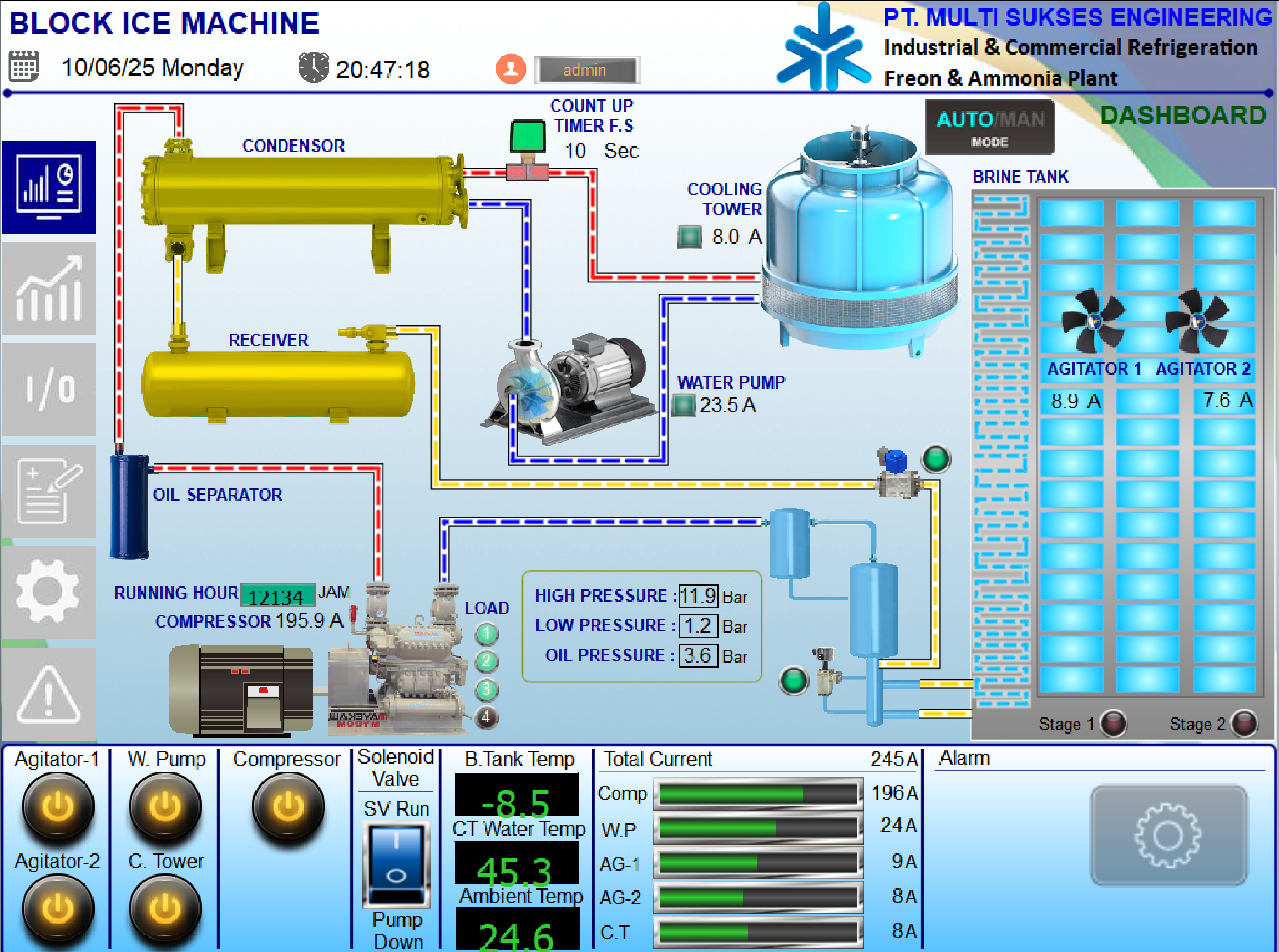
Task: Flip the SV Run rocker switch
Action: [x=396, y=864]
